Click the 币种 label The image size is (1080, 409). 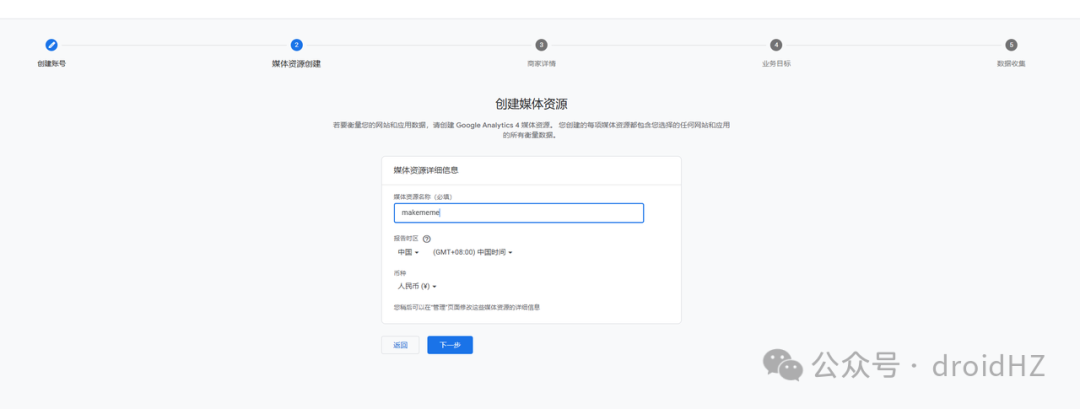click(400, 273)
